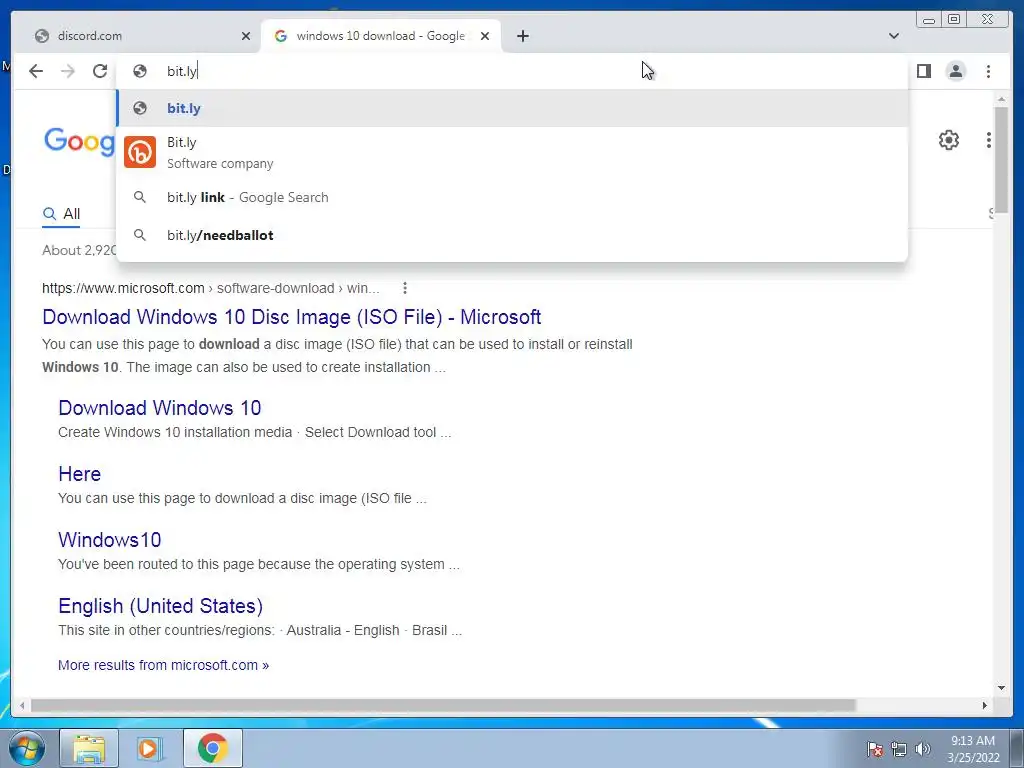Select the All search results tab

click(x=61, y=214)
